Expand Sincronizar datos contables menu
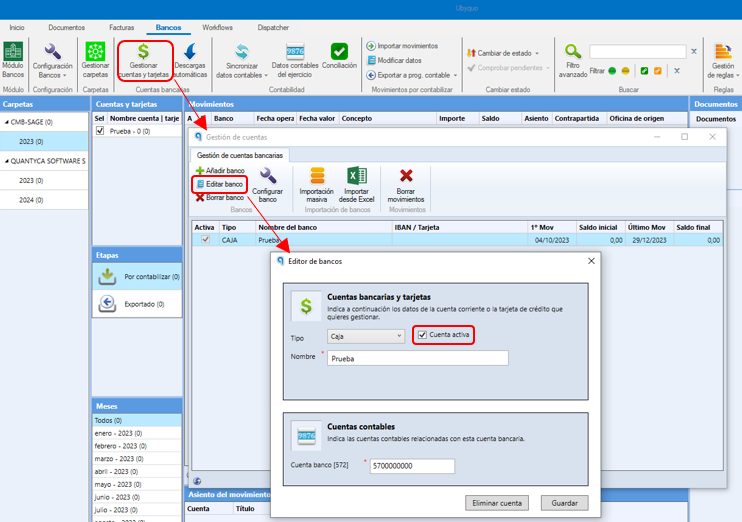742x522 pixels. [242, 60]
